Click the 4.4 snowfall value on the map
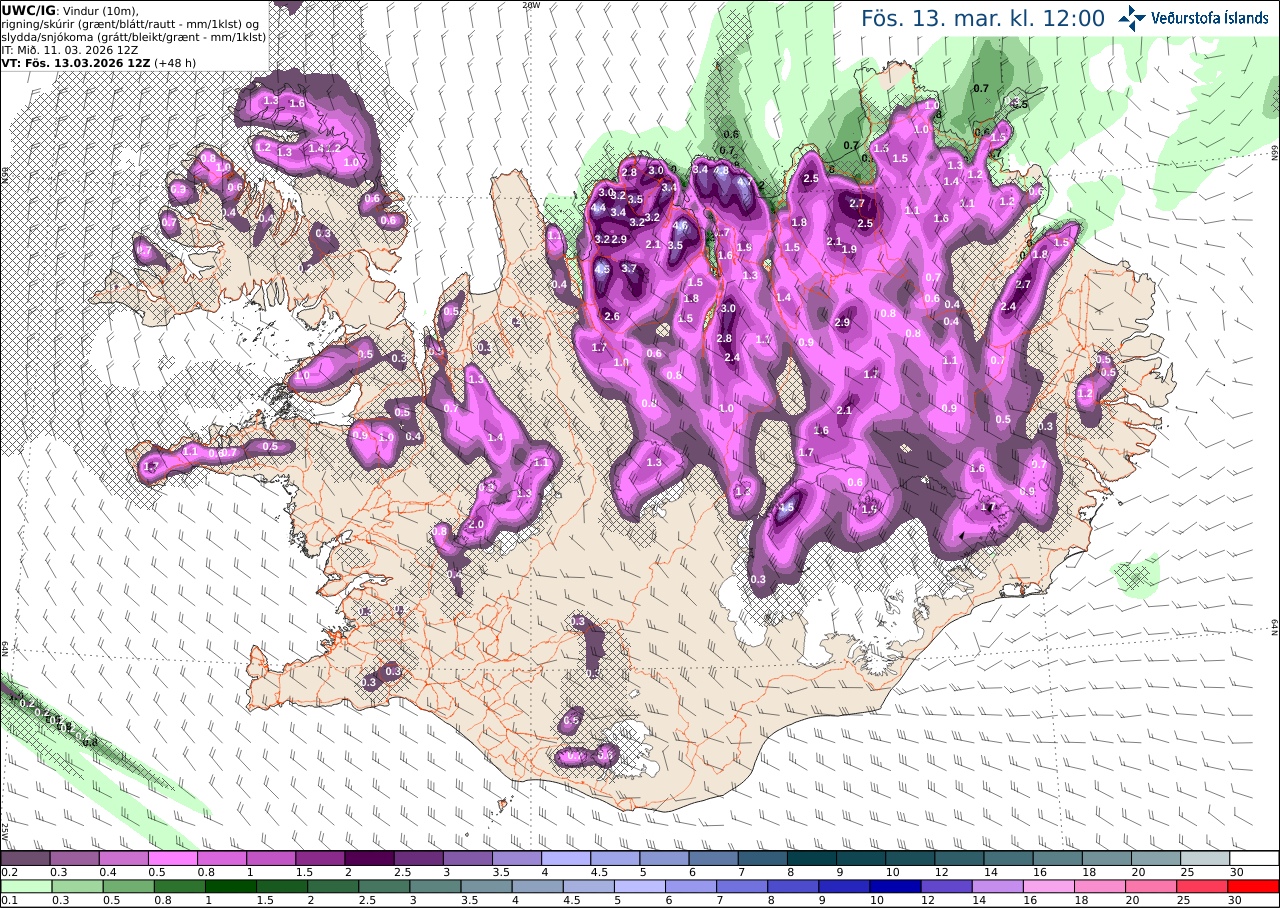The height and width of the screenshot is (908, 1280). pyautogui.click(x=598, y=208)
